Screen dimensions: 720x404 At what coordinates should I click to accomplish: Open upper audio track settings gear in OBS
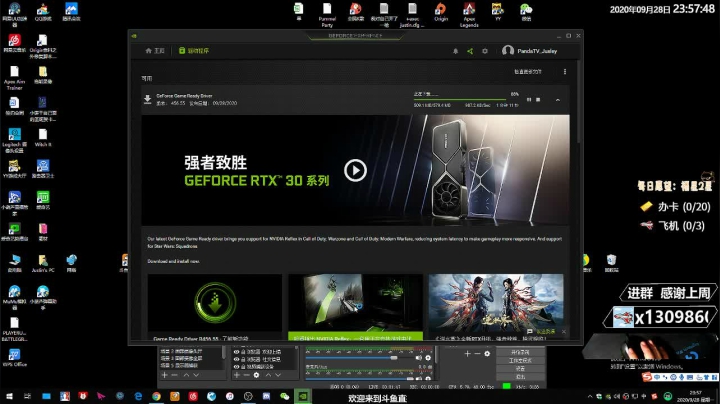click(x=428, y=358)
